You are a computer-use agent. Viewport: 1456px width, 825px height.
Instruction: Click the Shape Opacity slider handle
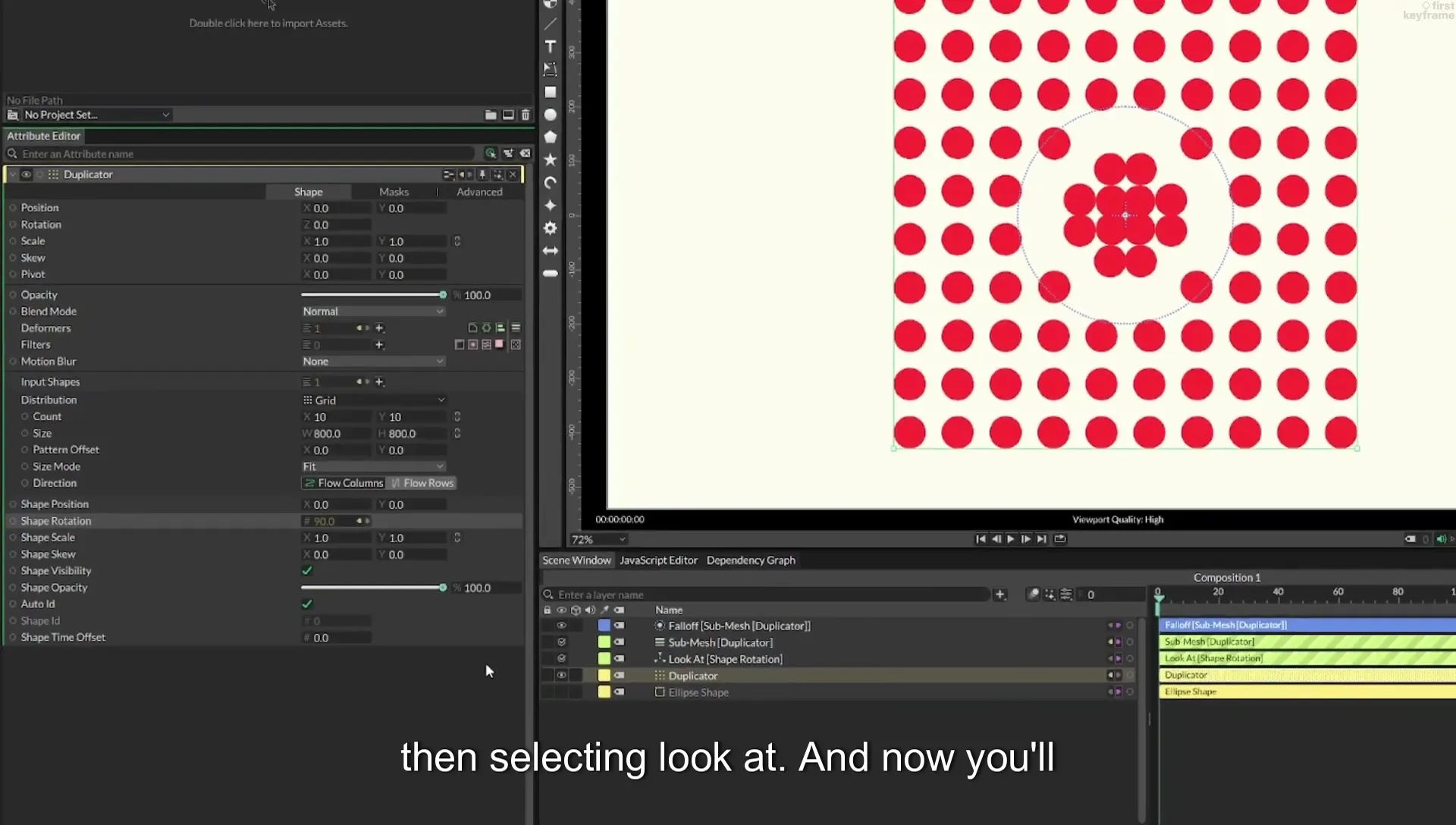443,588
